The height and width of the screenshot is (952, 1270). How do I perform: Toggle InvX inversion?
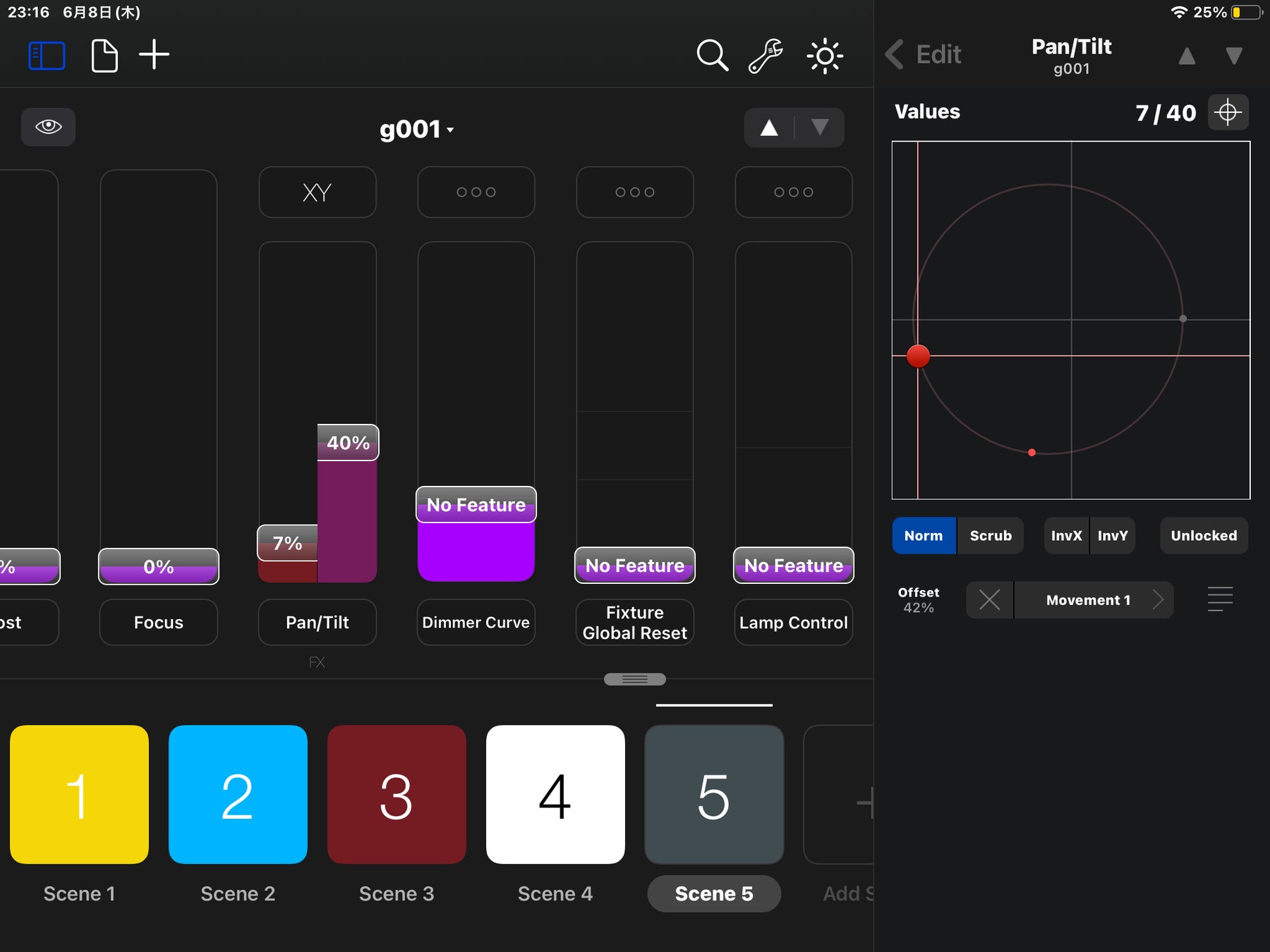point(1066,535)
